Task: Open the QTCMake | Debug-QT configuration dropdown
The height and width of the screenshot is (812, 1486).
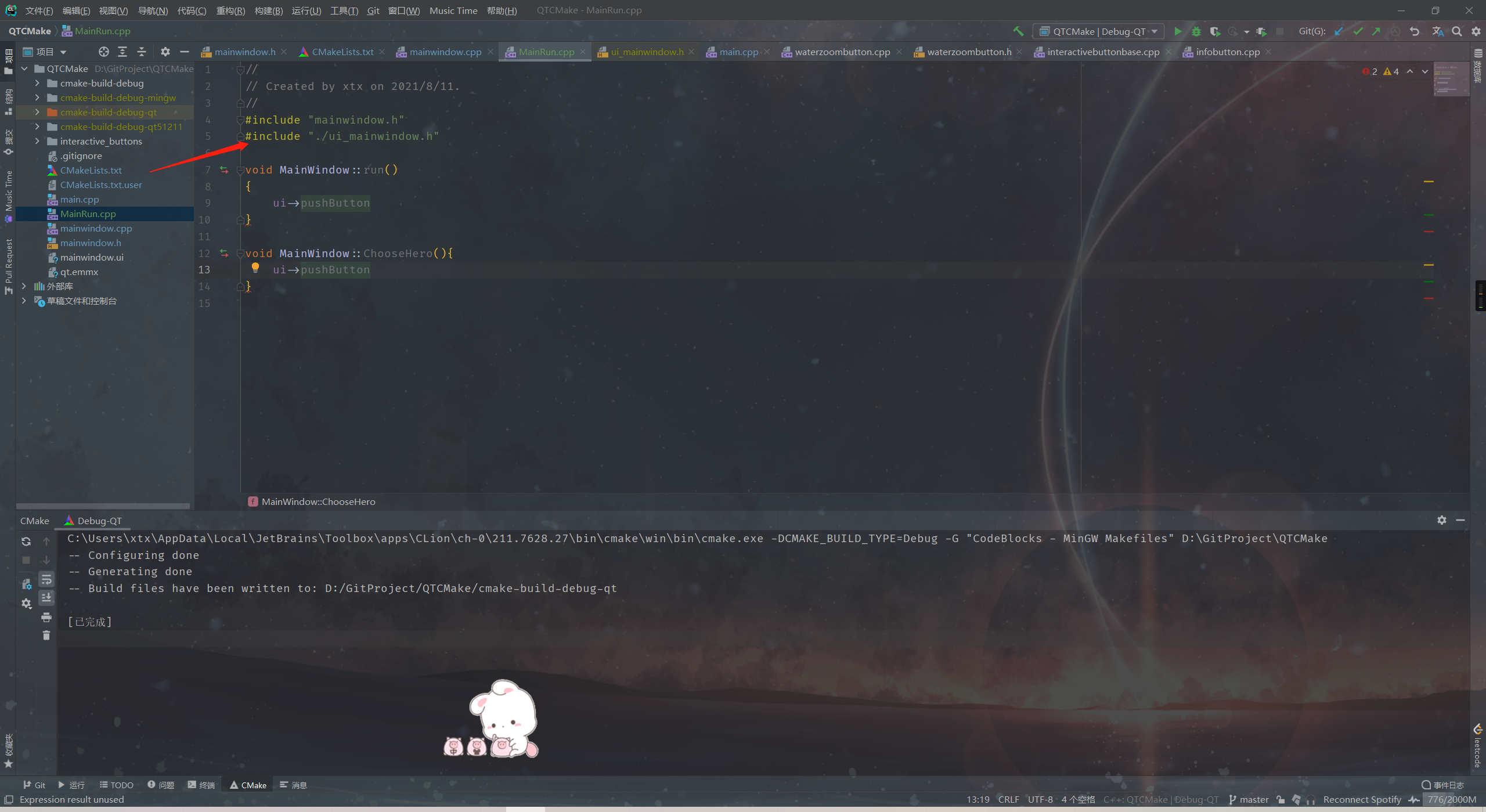Action: pyautogui.click(x=1098, y=31)
